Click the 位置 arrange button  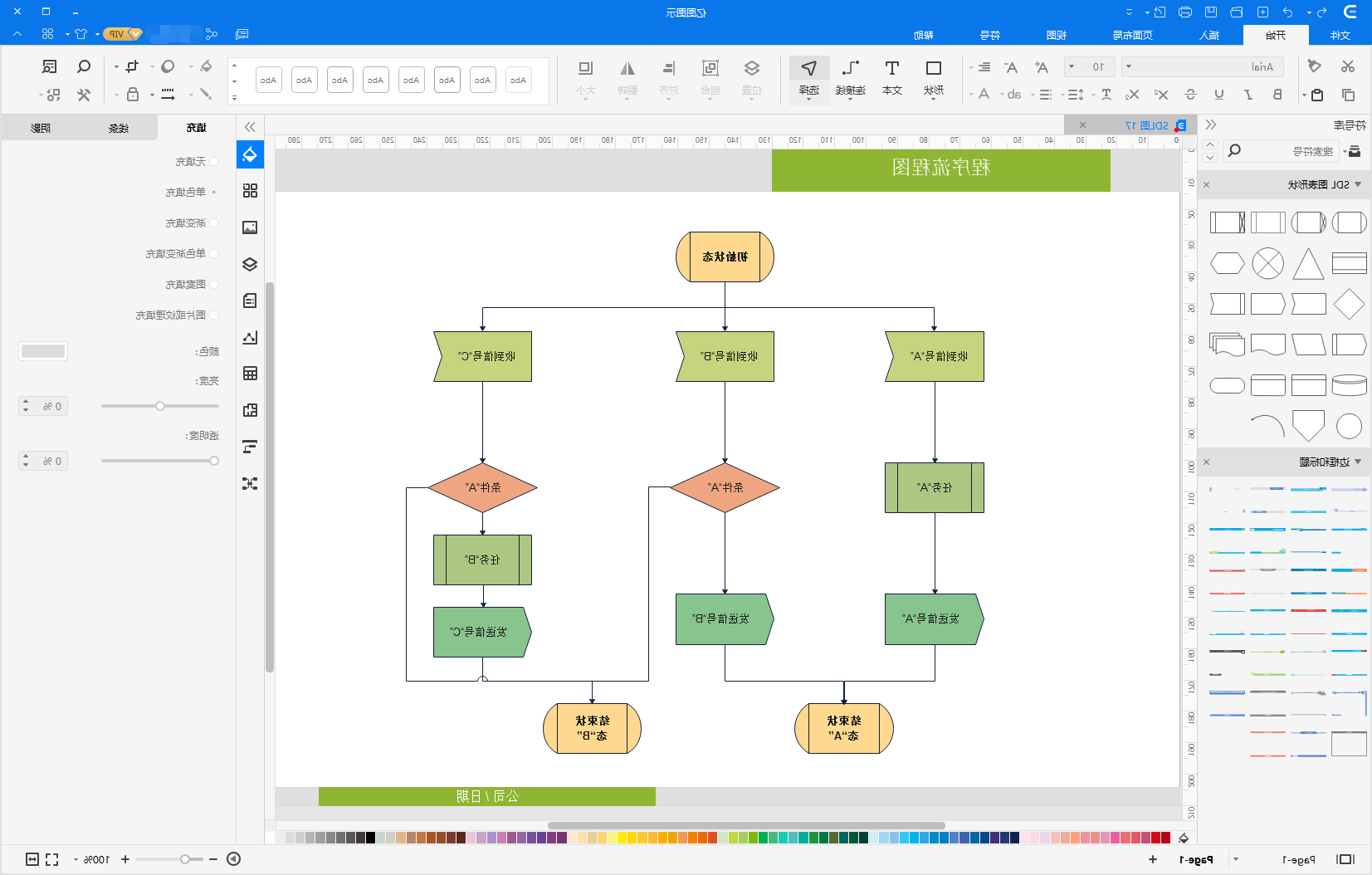(751, 79)
